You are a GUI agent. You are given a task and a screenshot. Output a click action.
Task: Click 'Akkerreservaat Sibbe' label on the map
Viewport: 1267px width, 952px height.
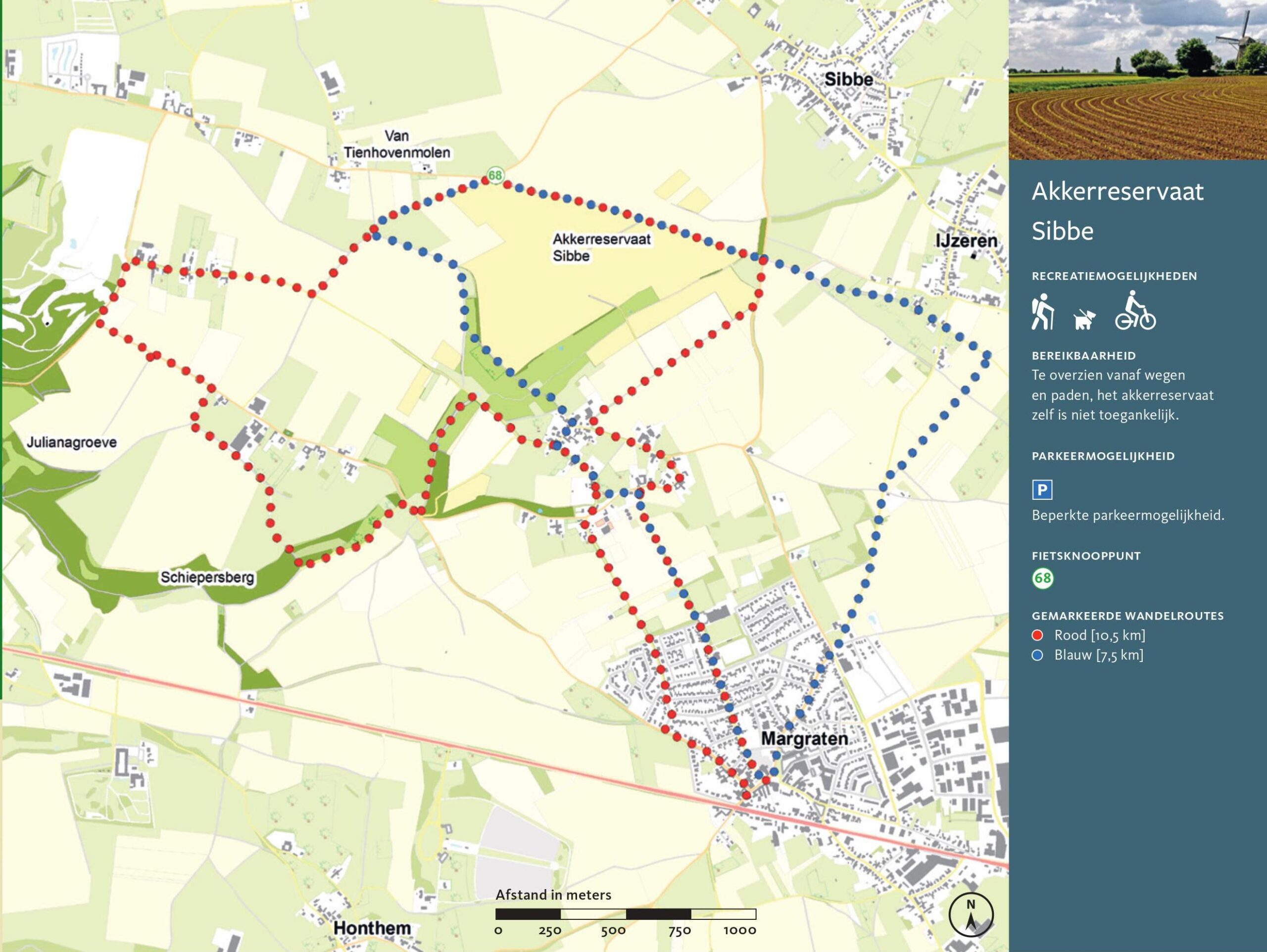[601, 247]
